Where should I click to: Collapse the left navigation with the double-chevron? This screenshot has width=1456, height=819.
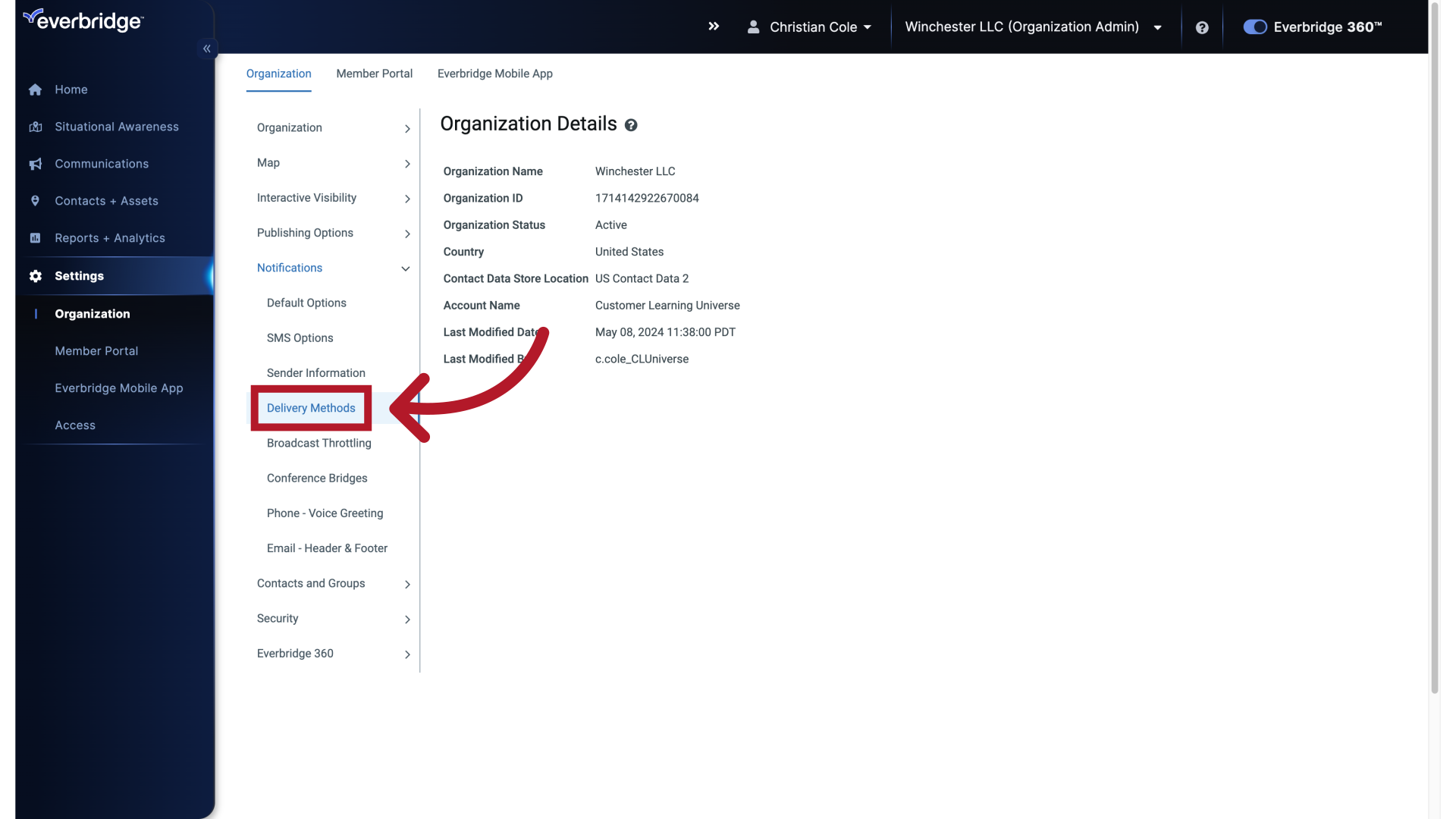(206, 48)
